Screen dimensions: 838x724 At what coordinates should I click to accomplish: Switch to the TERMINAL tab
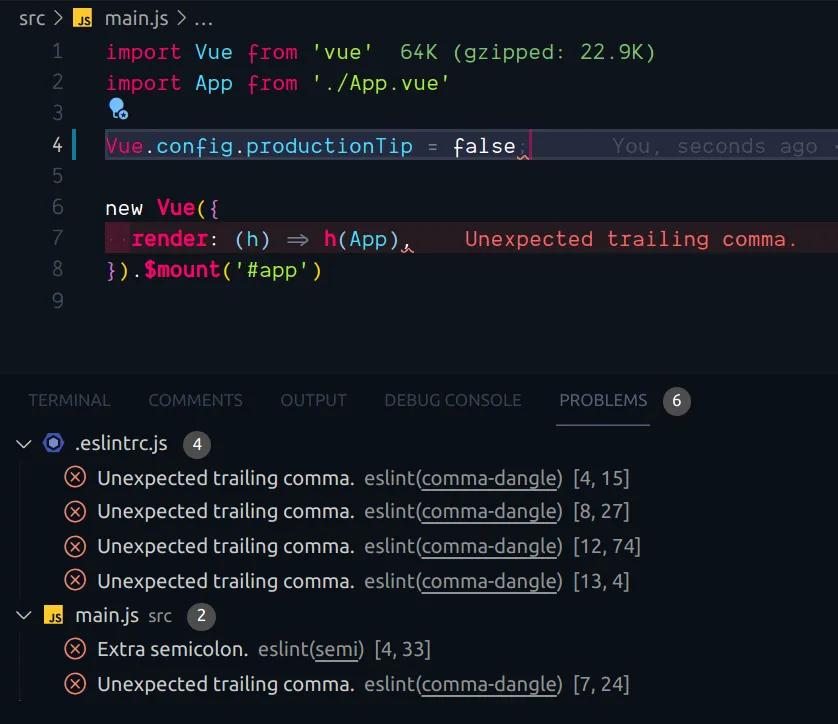(69, 400)
